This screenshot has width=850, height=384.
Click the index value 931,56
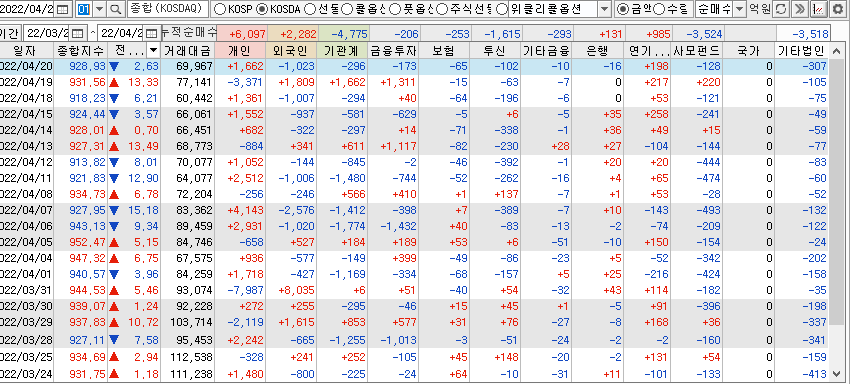[x=88, y=82]
